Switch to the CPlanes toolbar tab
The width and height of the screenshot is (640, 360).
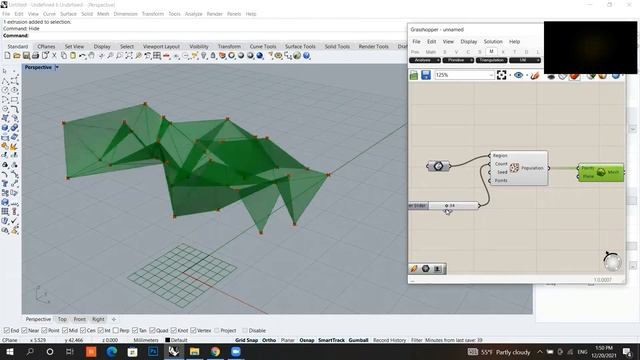tap(46, 47)
